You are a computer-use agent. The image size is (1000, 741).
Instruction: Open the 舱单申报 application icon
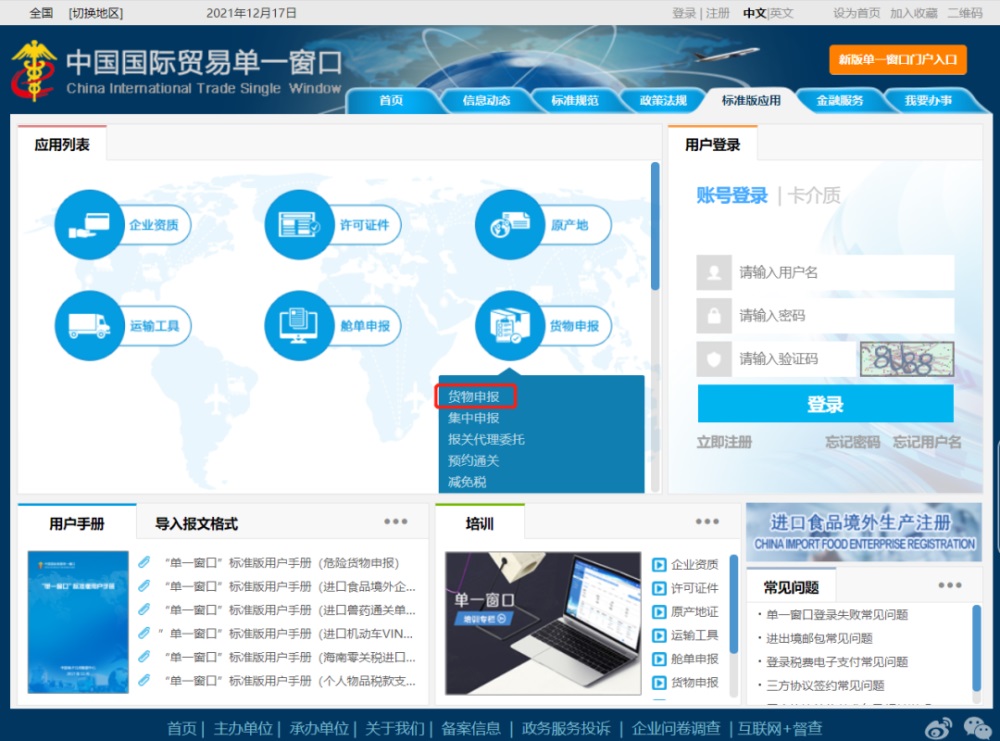pyautogui.click(x=299, y=326)
